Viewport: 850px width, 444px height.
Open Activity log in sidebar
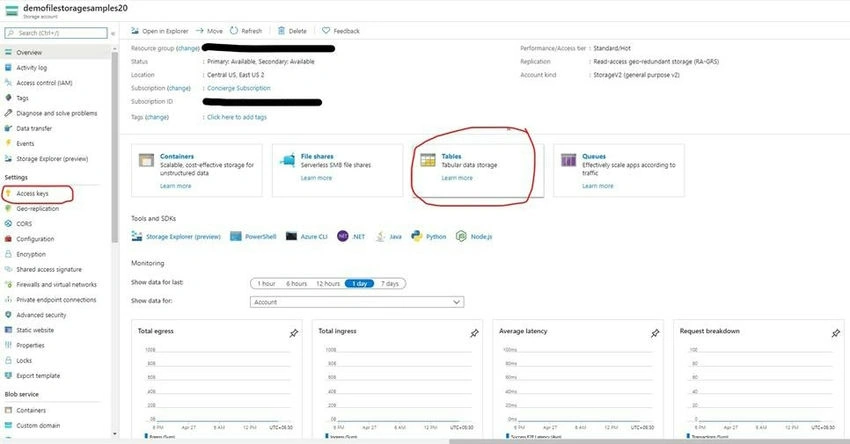[x=31, y=68]
